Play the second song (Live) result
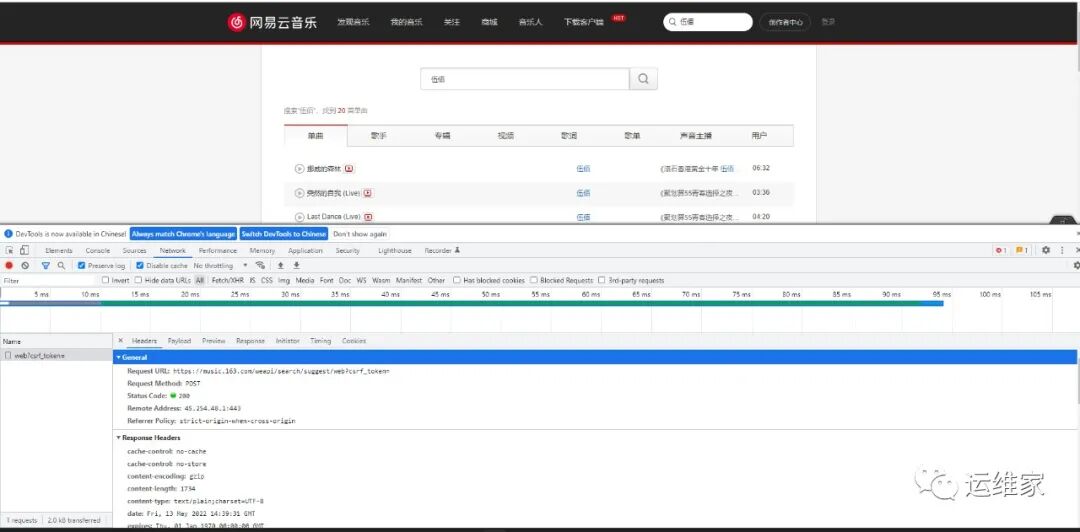 [299, 193]
